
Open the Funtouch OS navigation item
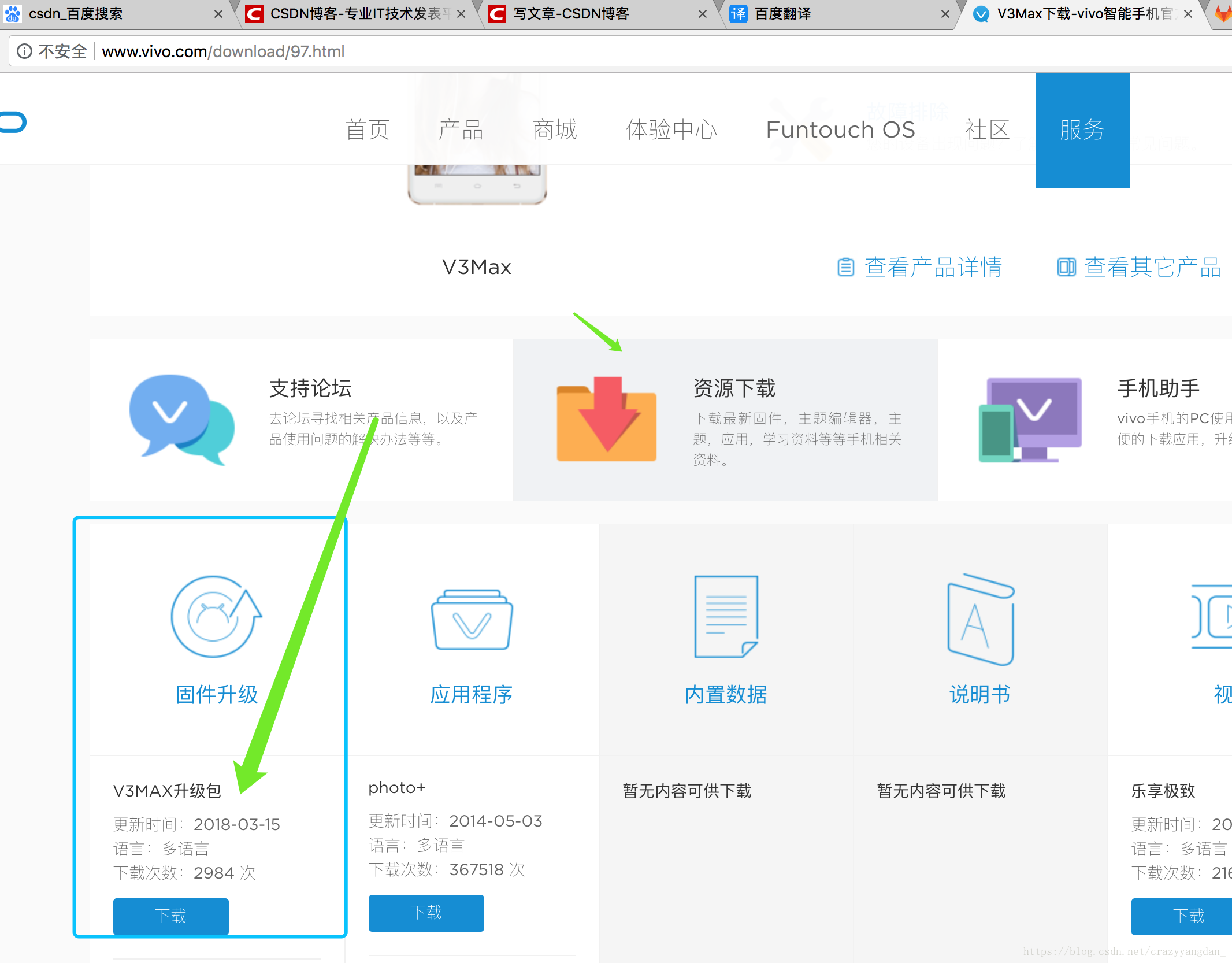pos(841,129)
